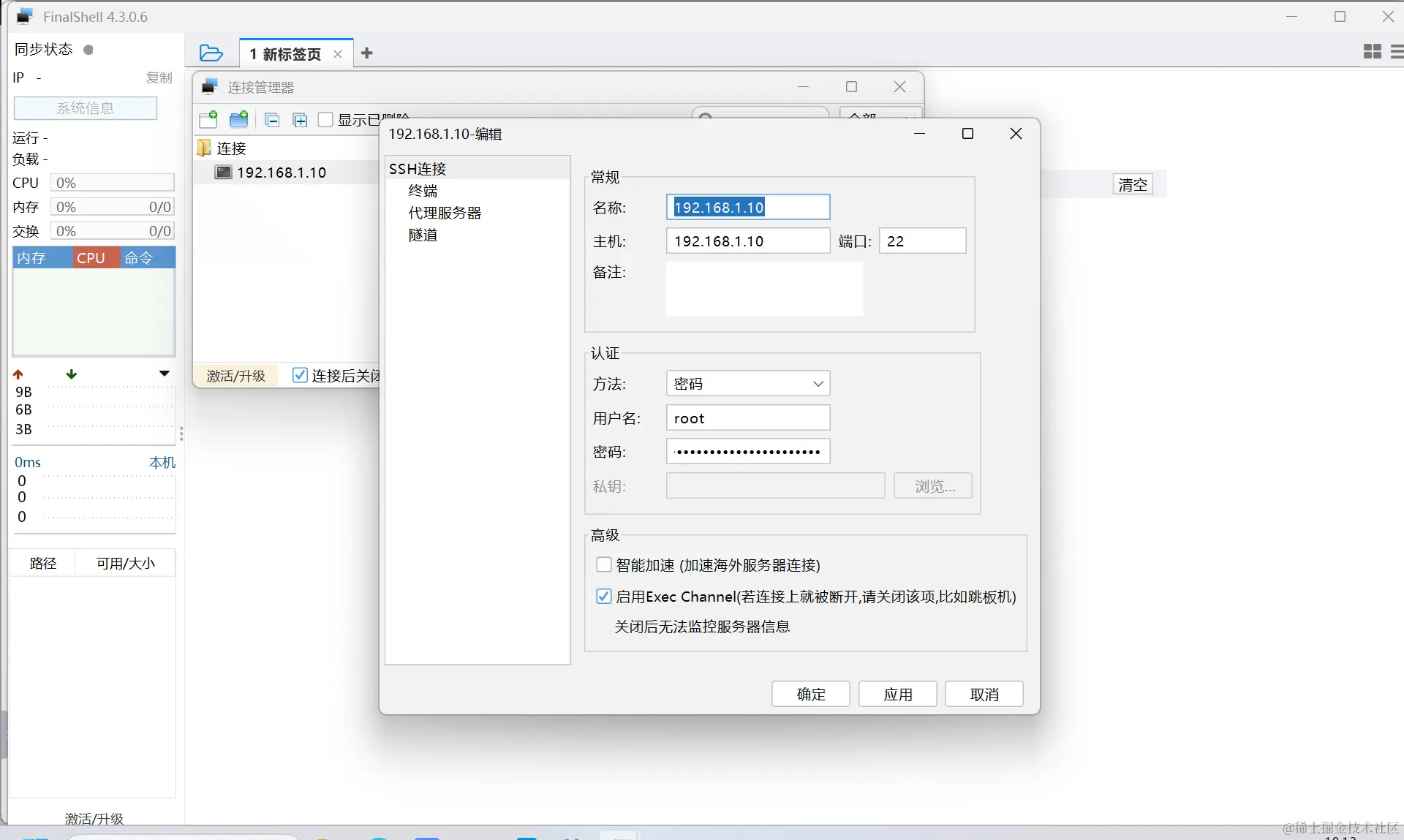Image resolution: width=1404 pixels, height=840 pixels.
Task: Click the grid view icon at top right
Action: 1372,51
